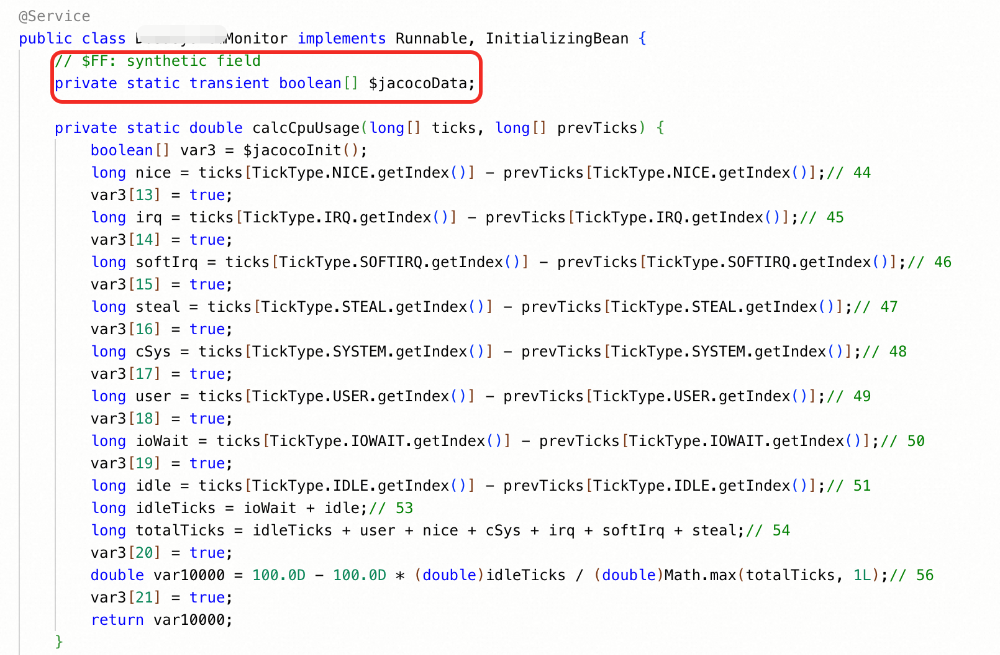Click the '// 46' line number comment
This screenshot has width=1000, height=655.
pos(930,262)
